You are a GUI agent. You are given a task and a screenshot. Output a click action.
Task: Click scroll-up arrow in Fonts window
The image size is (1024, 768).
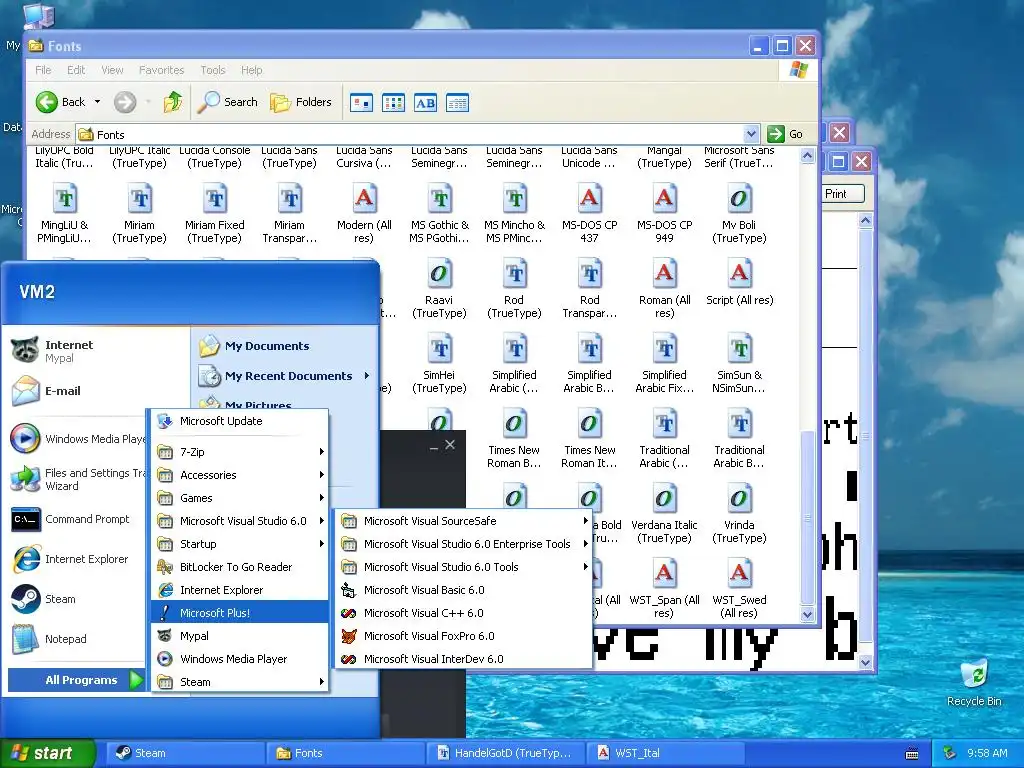tap(807, 155)
